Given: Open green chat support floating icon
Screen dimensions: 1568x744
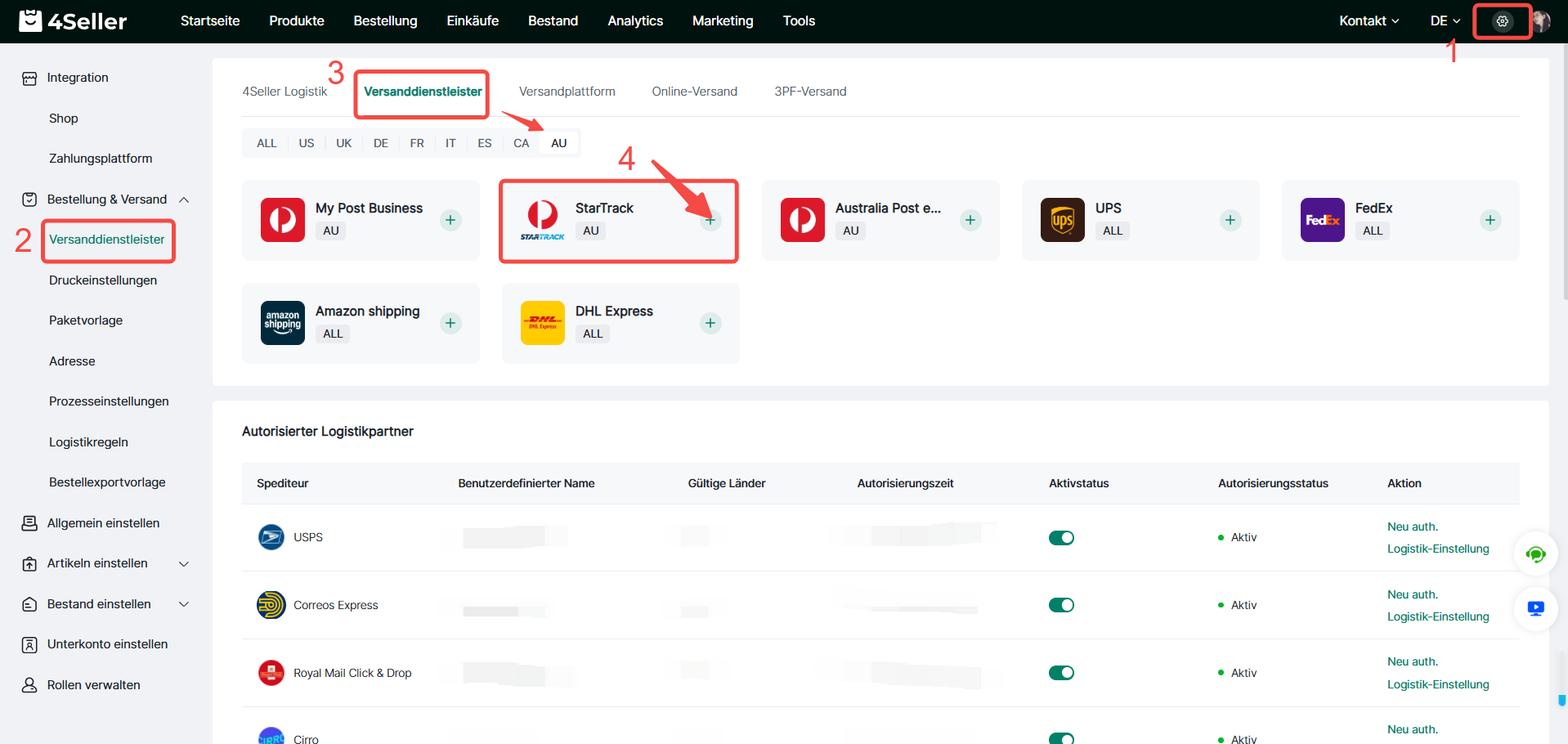Looking at the screenshot, I should tap(1535, 555).
